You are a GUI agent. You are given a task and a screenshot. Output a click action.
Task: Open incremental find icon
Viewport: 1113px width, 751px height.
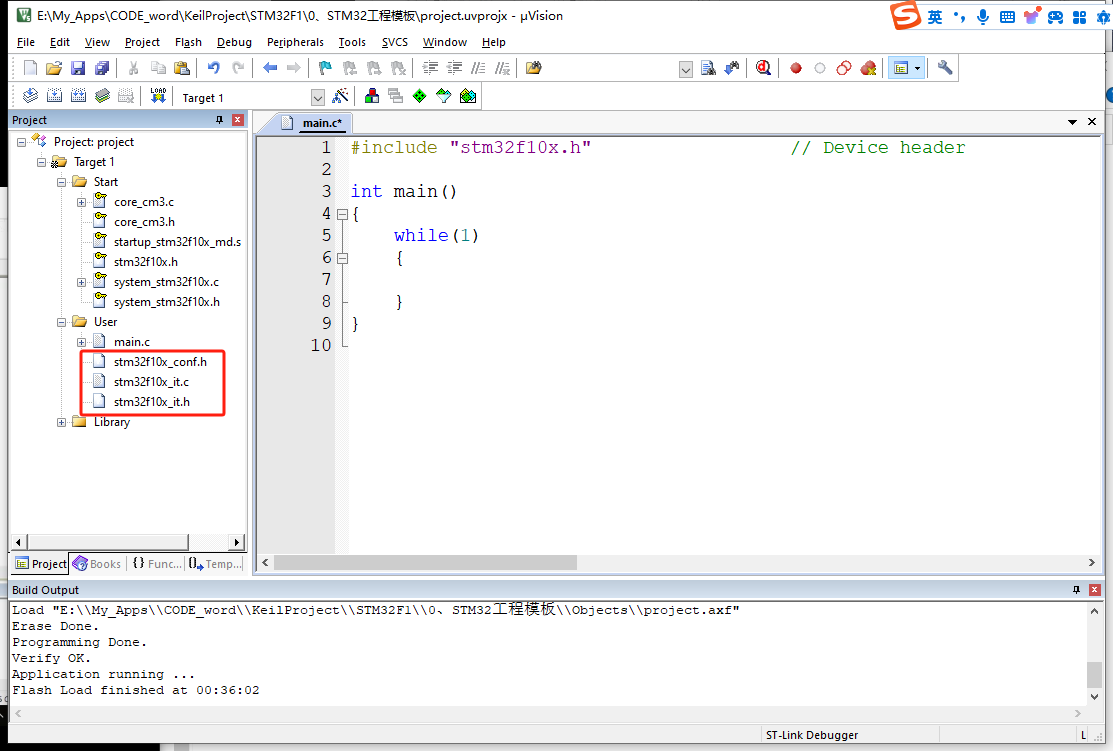732,68
